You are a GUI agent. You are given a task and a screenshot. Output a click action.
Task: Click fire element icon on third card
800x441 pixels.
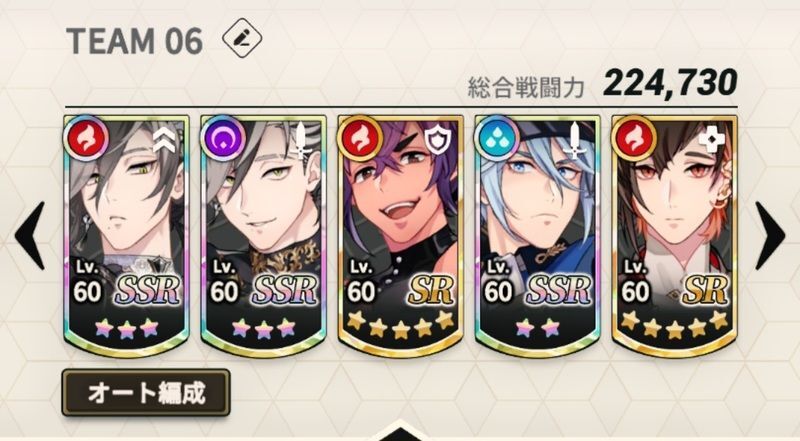[360, 138]
